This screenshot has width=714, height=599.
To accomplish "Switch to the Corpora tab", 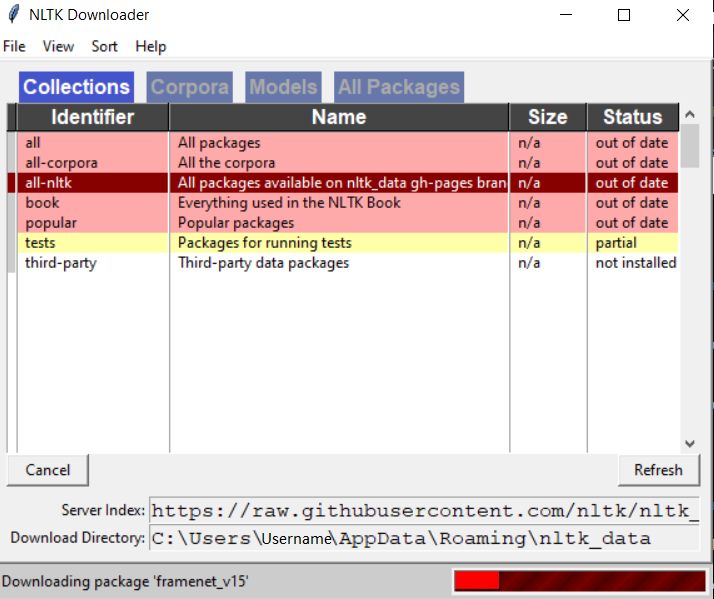I will tap(189, 87).
